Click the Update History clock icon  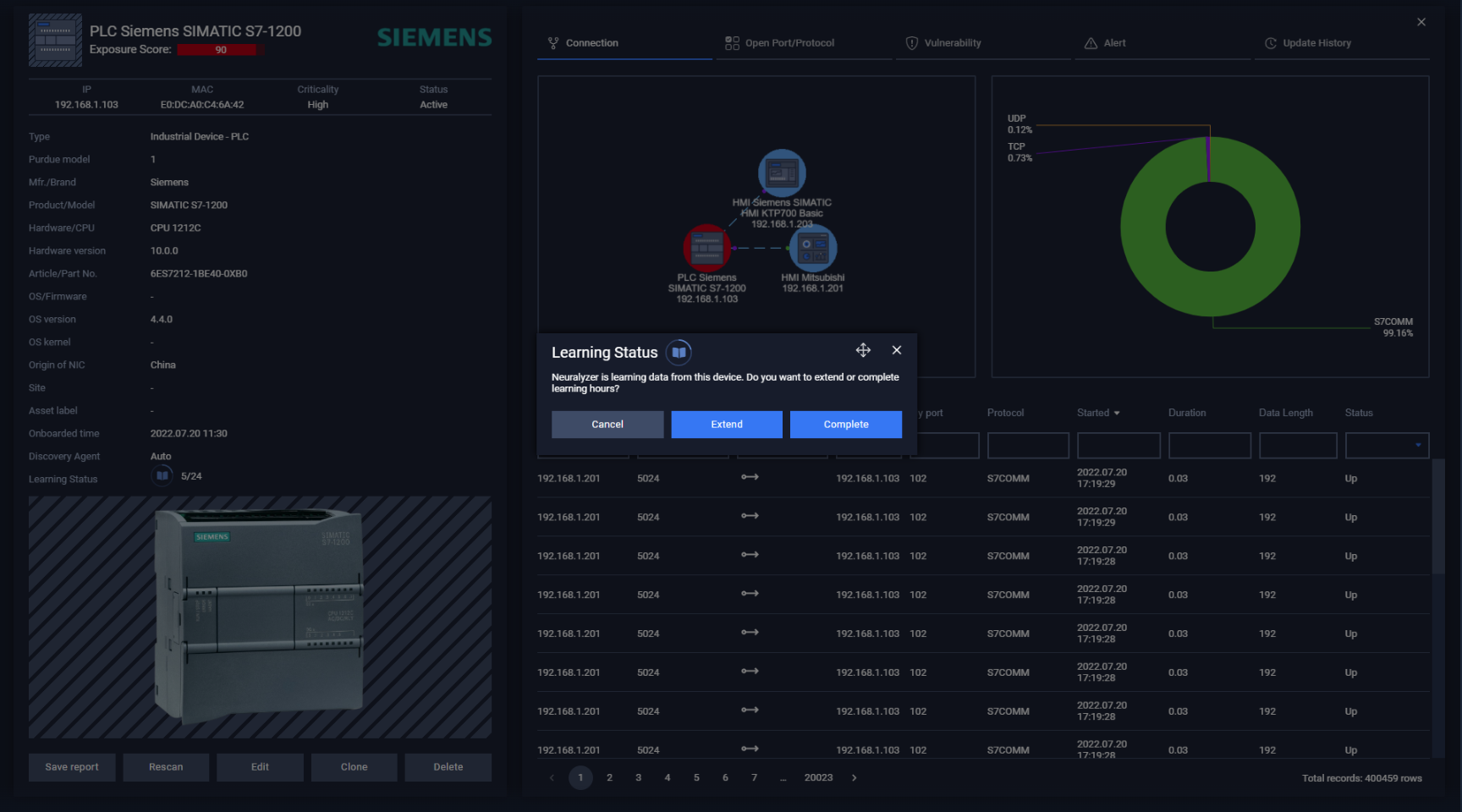coord(1270,43)
